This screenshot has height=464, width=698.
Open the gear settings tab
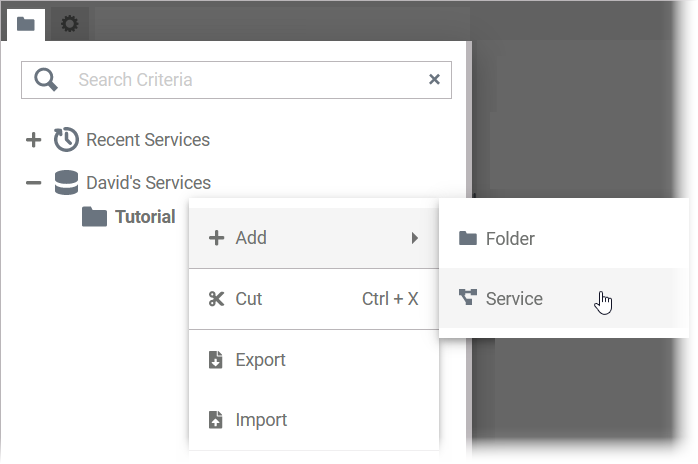[x=69, y=23]
